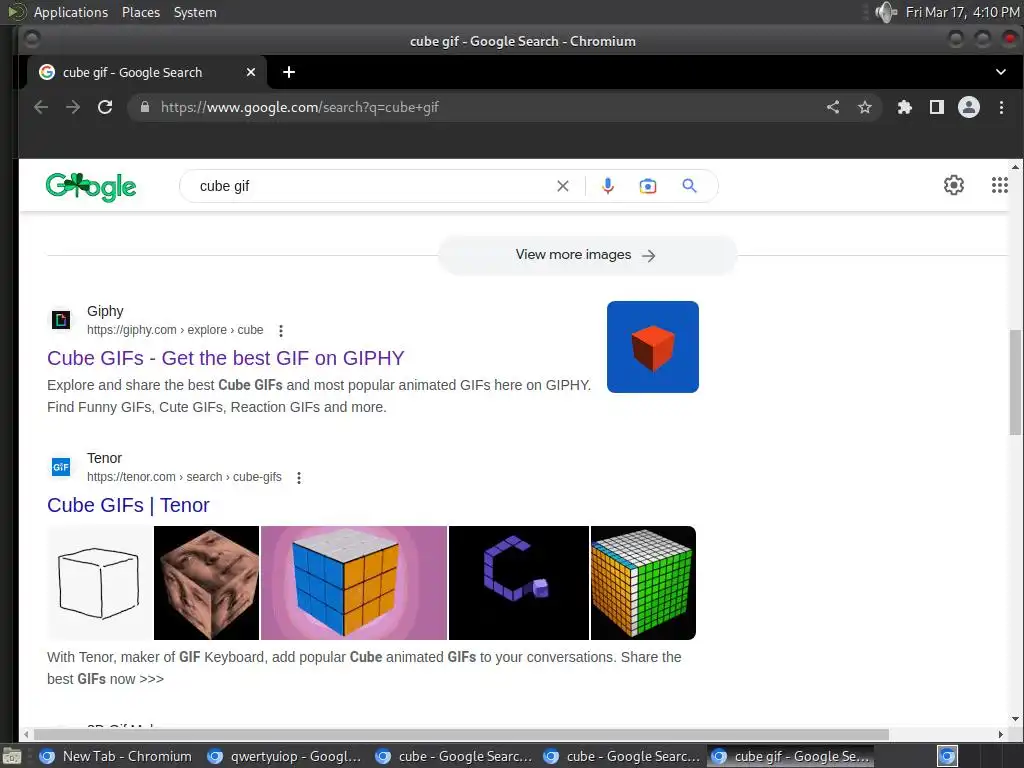This screenshot has height=768, width=1024.
Task: Click the show desktop icon in taskbar
Action: pos(11,757)
